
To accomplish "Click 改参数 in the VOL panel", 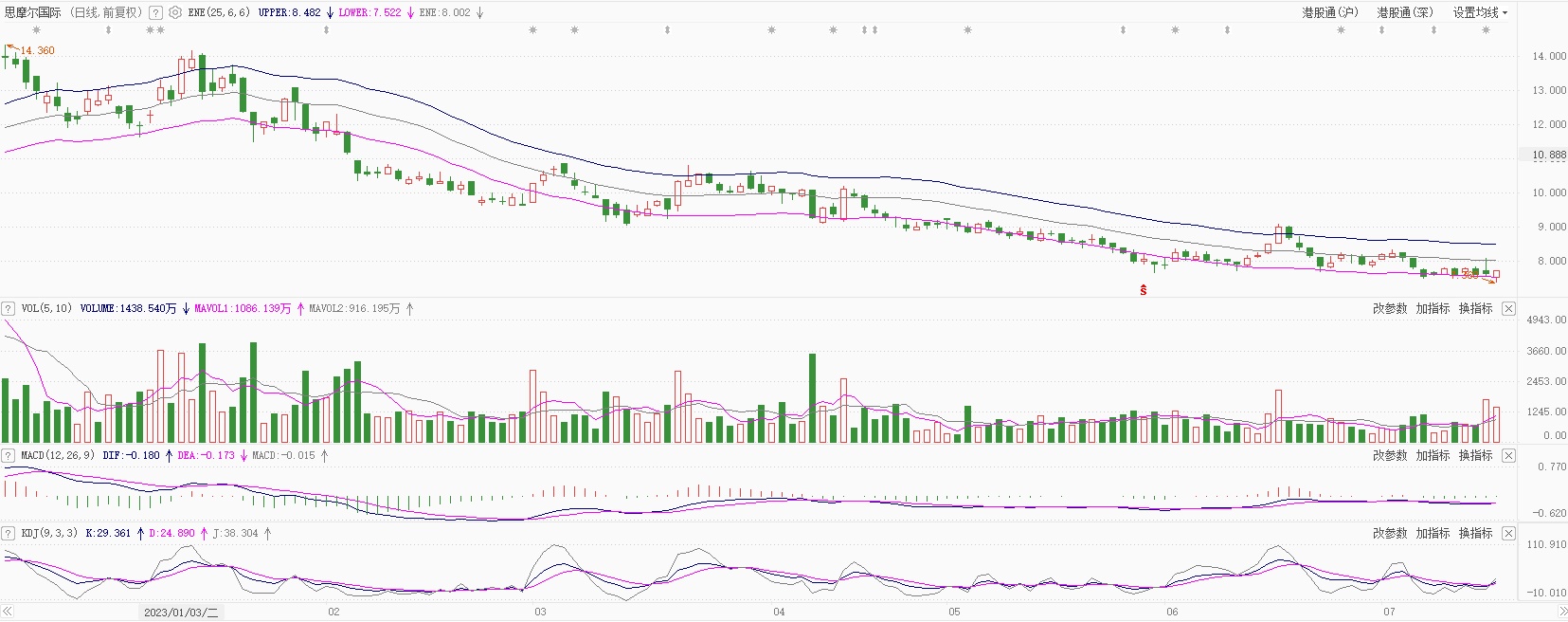I will coord(1390,309).
